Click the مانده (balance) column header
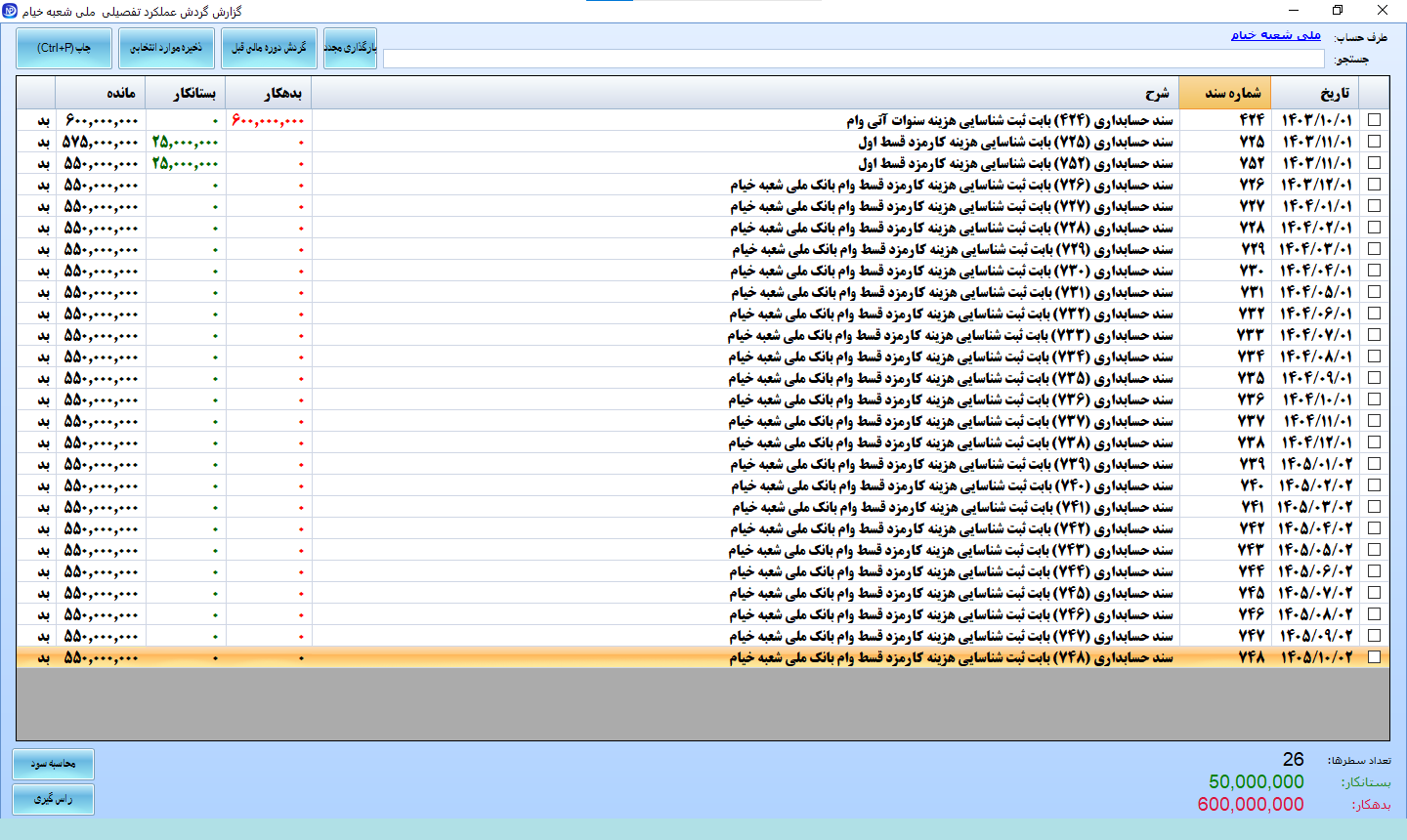This screenshot has height=840, width=1407. click(x=101, y=93)
